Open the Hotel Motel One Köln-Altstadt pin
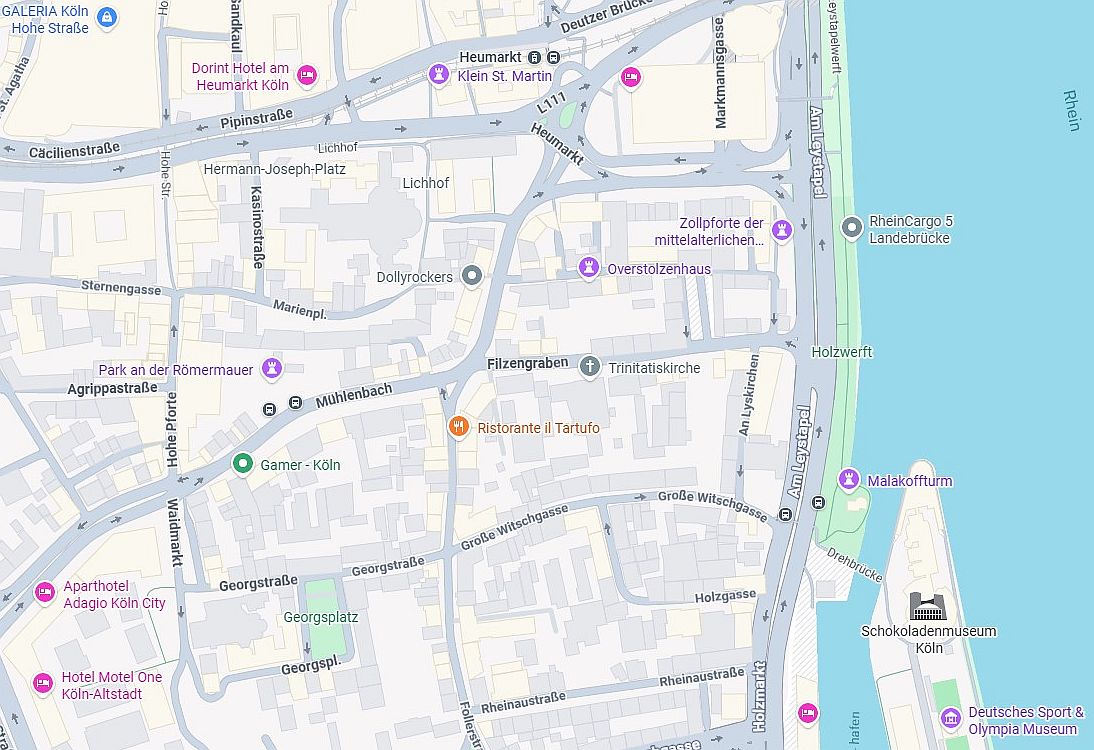This screenshot has height=750, width=1094. click(x=43, y=683)
